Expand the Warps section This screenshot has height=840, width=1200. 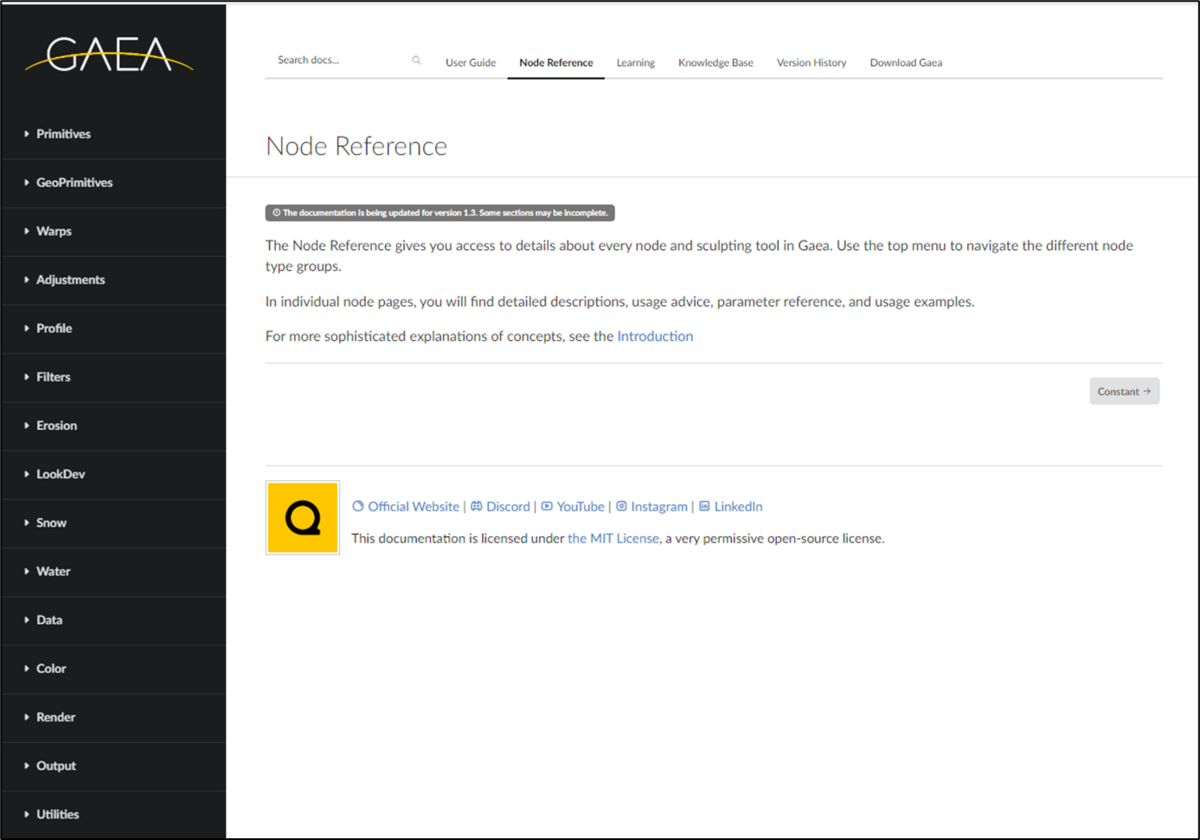pos(113,231)
